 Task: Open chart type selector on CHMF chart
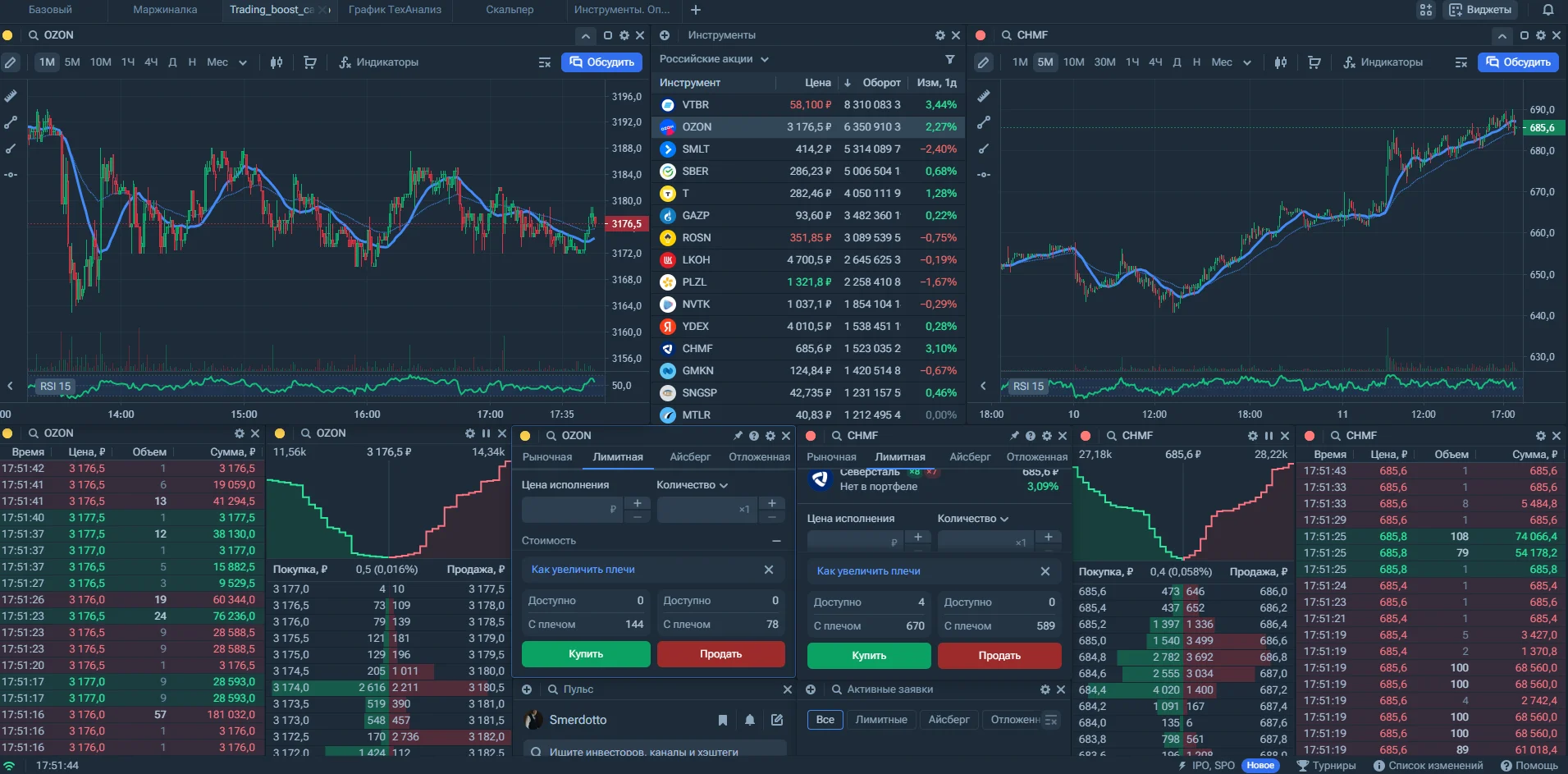pyautogui.click(x=1281, y=62)
